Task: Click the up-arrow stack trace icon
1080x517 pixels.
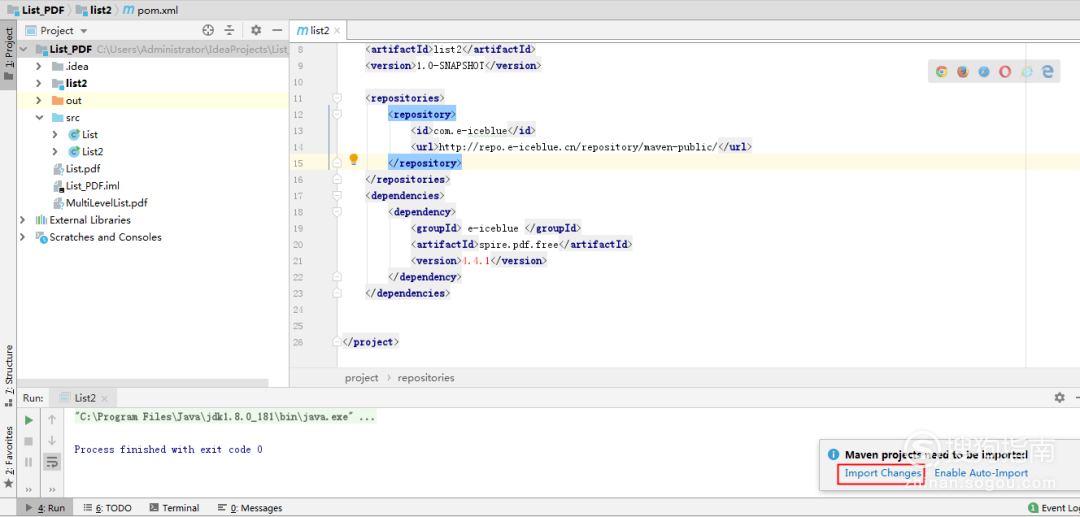Action: 52,420
